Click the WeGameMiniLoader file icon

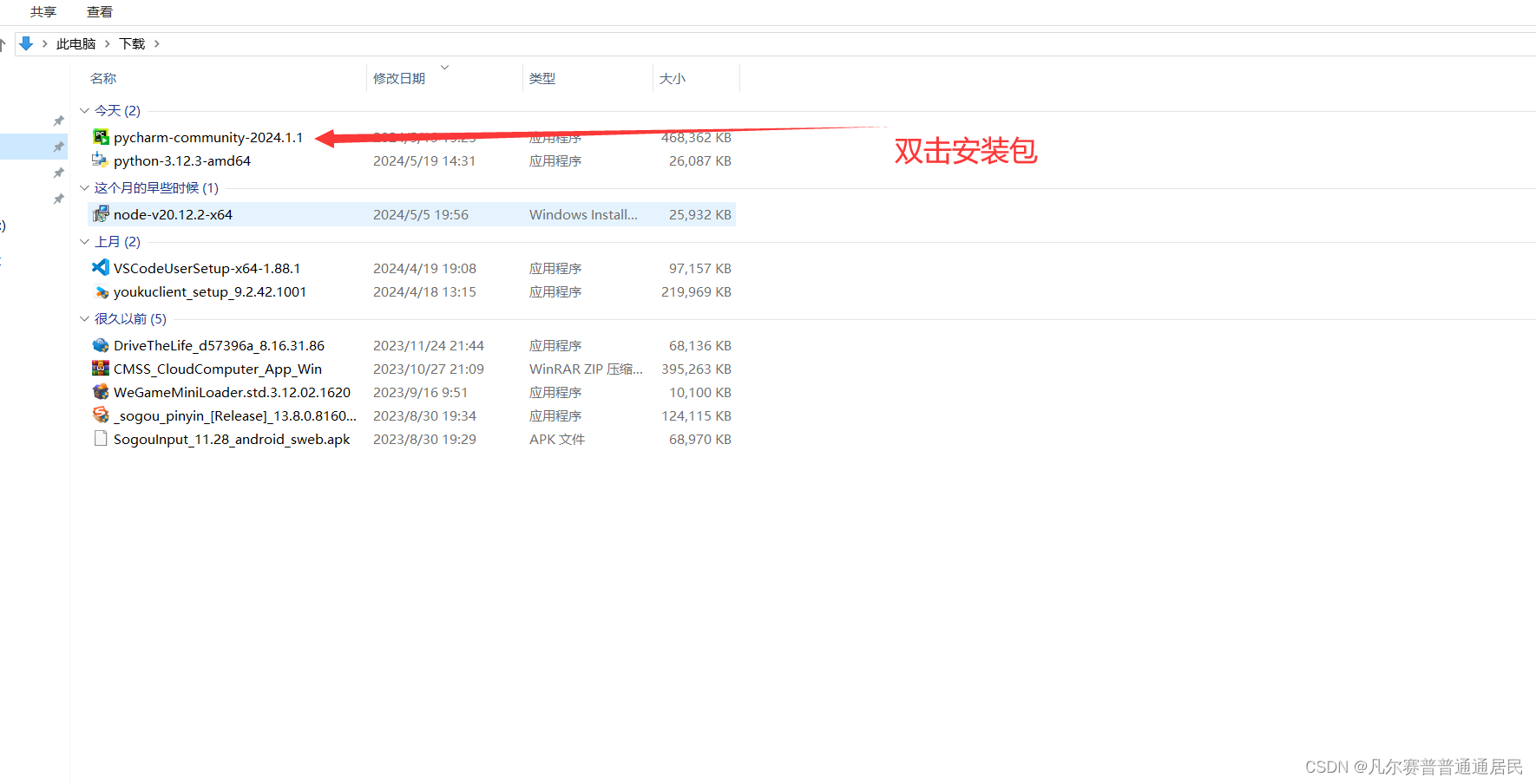pyautogui.click(x=101, y=392)
